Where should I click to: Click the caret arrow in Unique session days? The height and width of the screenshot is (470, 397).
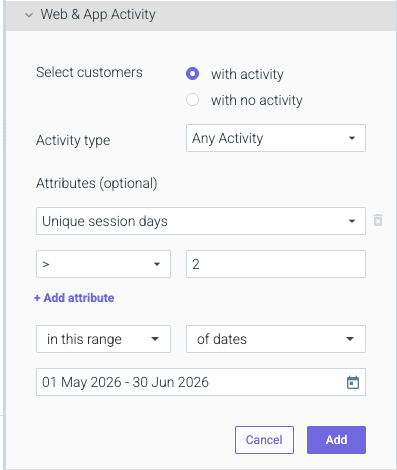(352, 221)
